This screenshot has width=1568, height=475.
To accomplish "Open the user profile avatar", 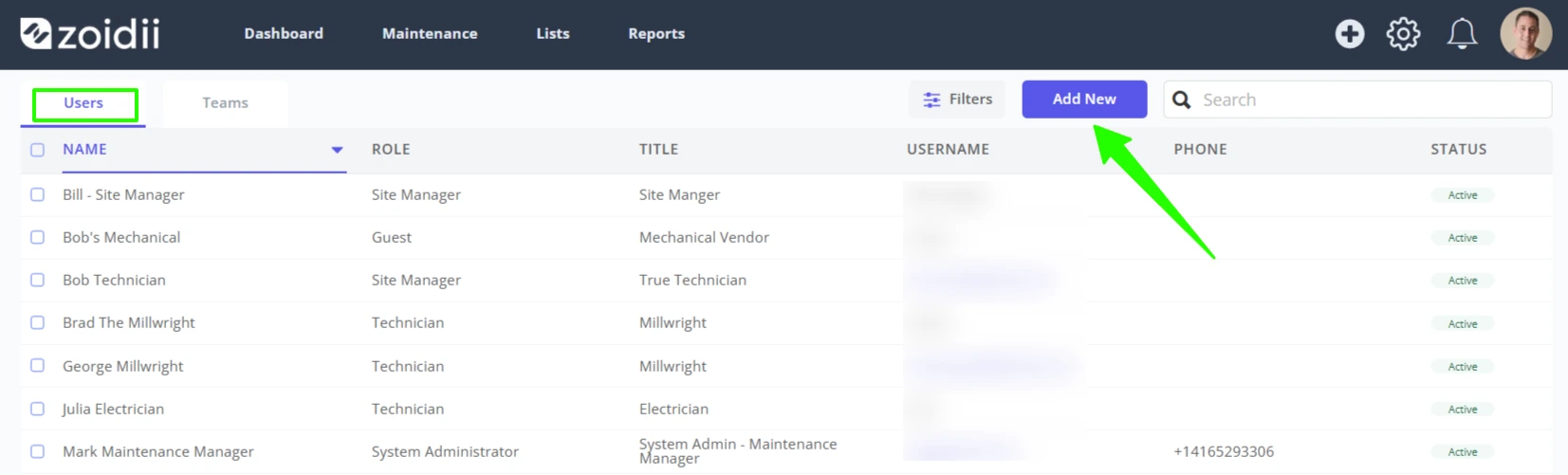I will [x=1525, y=34].
